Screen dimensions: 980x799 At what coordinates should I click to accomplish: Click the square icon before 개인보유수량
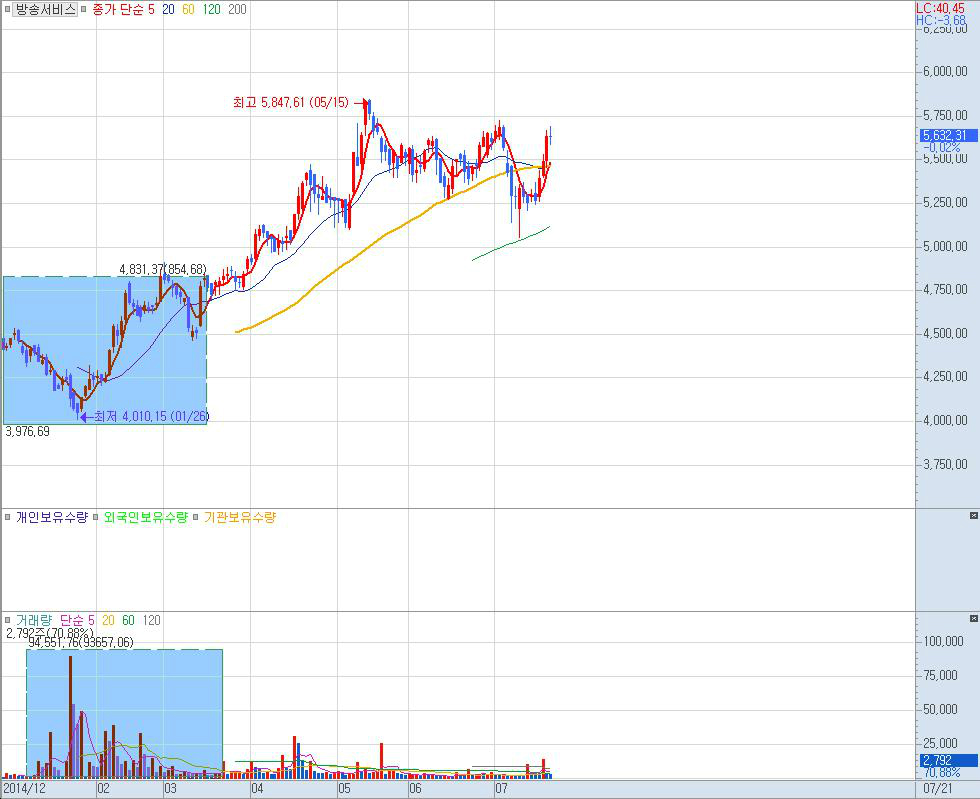(x=7, y=518)
